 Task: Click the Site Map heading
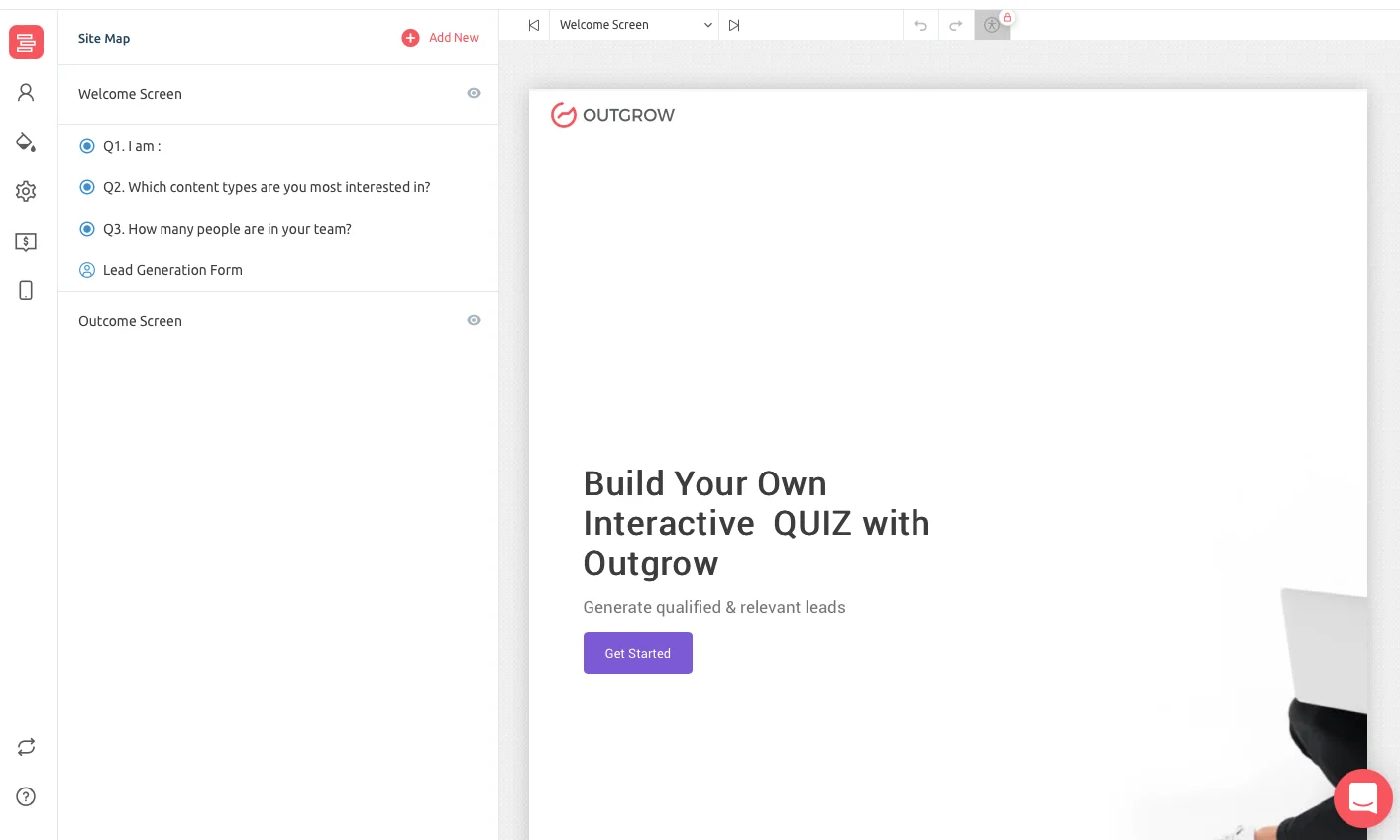[x=104, y=38]
